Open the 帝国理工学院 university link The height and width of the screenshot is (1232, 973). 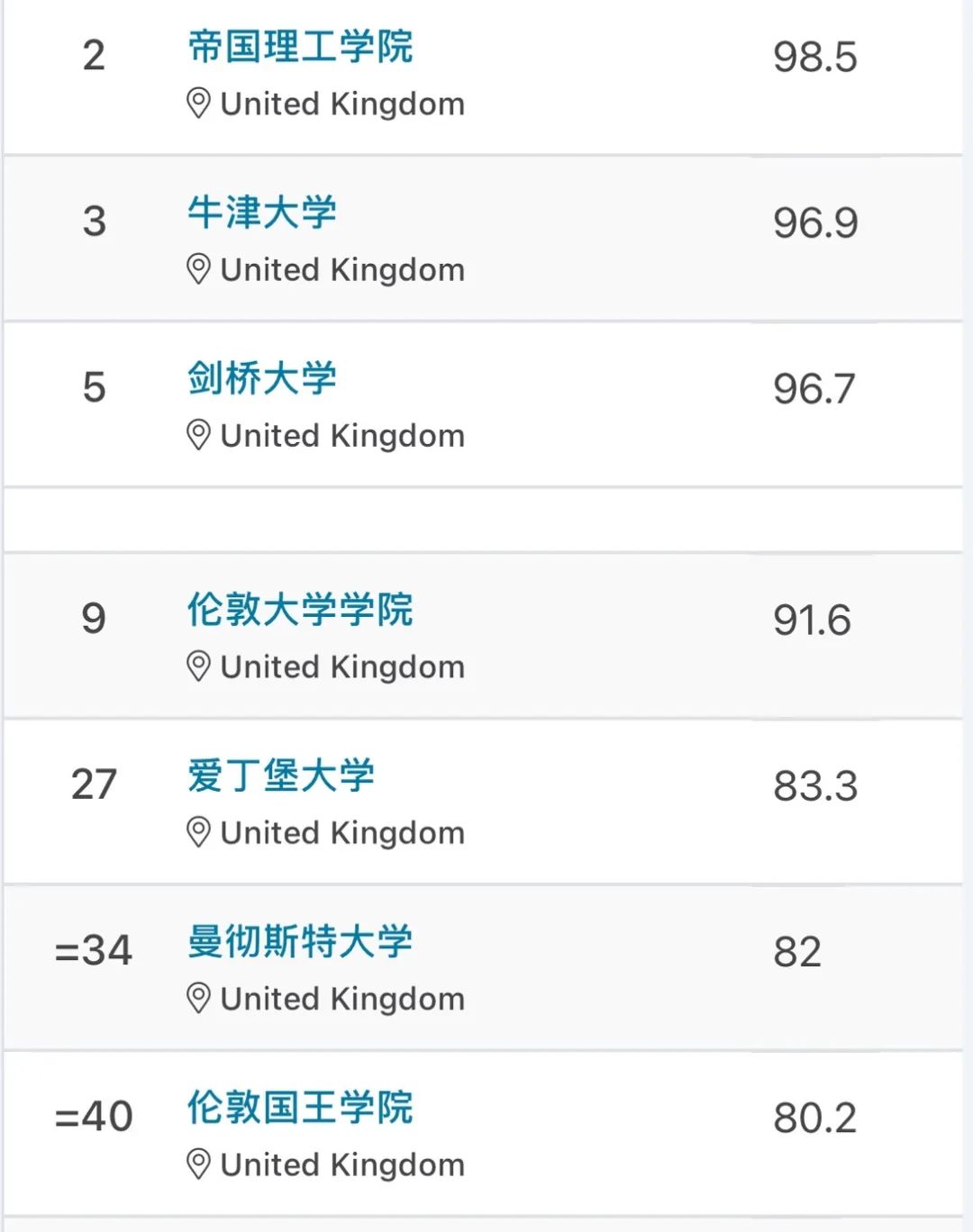(300, 47)
